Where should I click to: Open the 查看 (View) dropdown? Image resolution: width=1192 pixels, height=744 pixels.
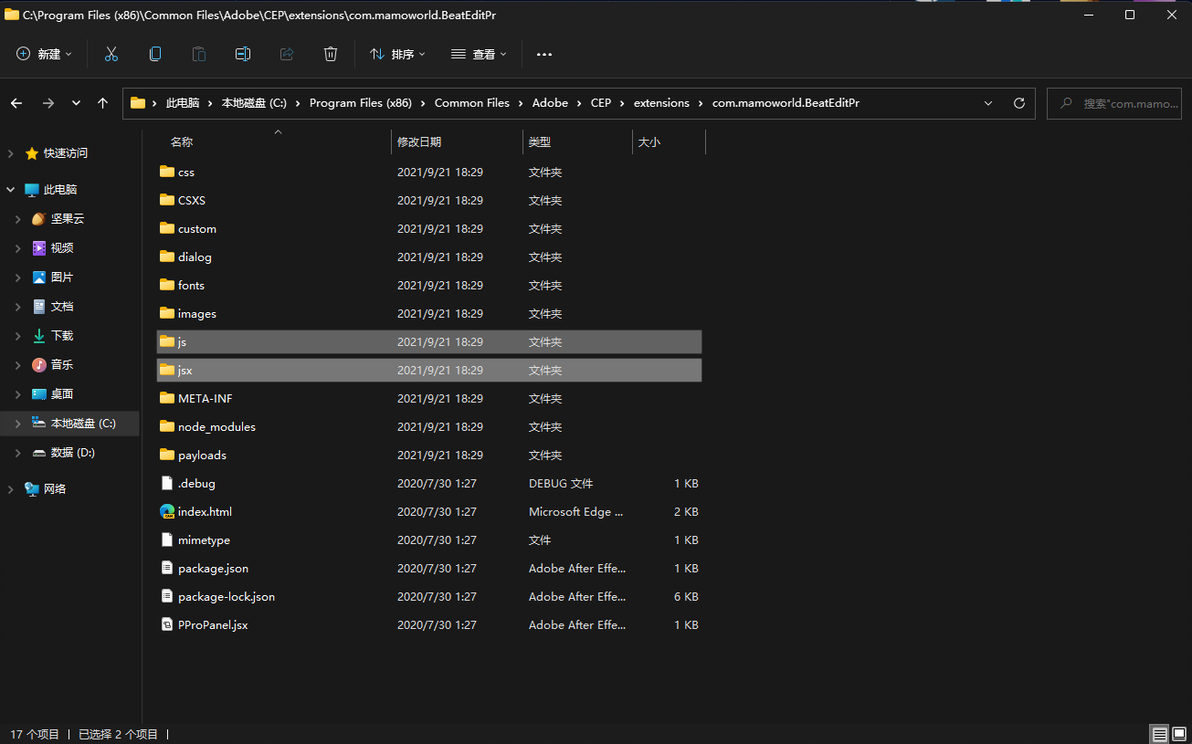478,54
